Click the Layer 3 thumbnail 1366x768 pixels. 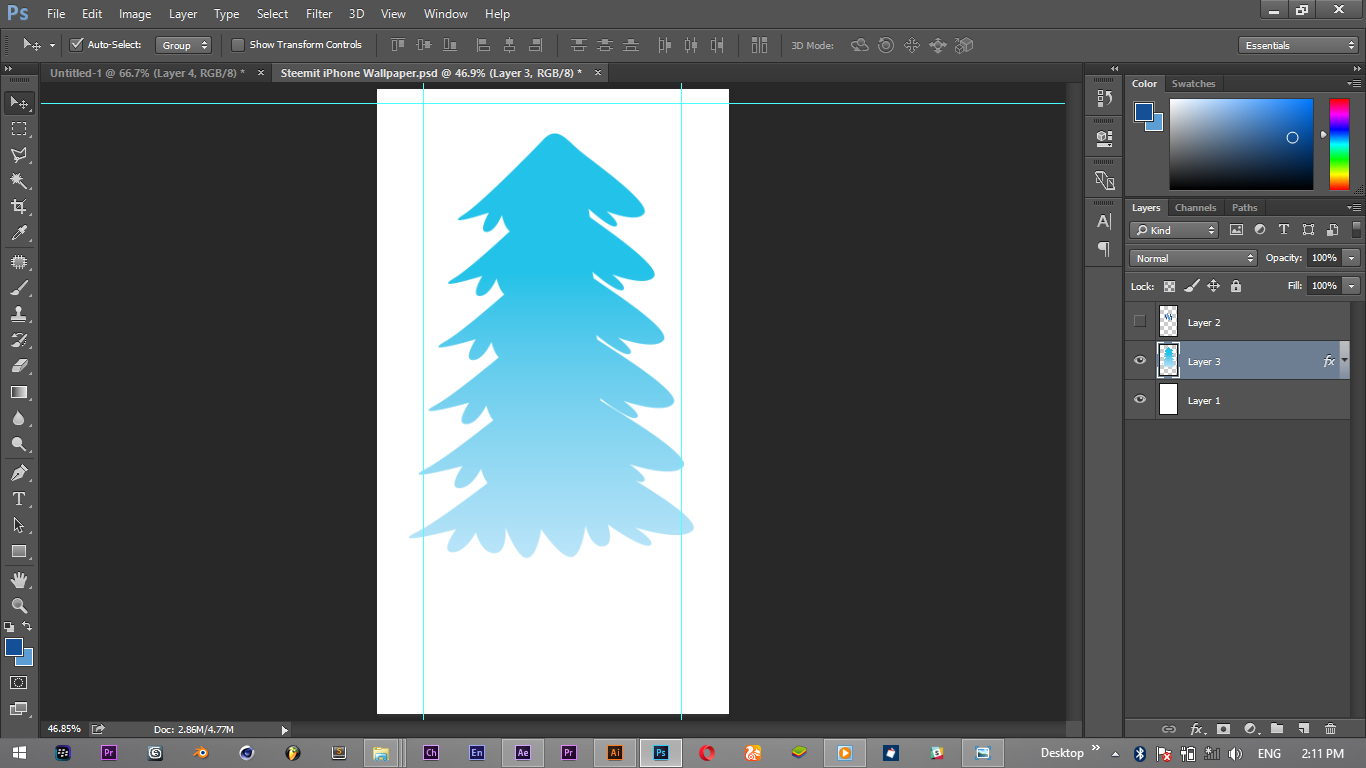tap(1168, 361)
